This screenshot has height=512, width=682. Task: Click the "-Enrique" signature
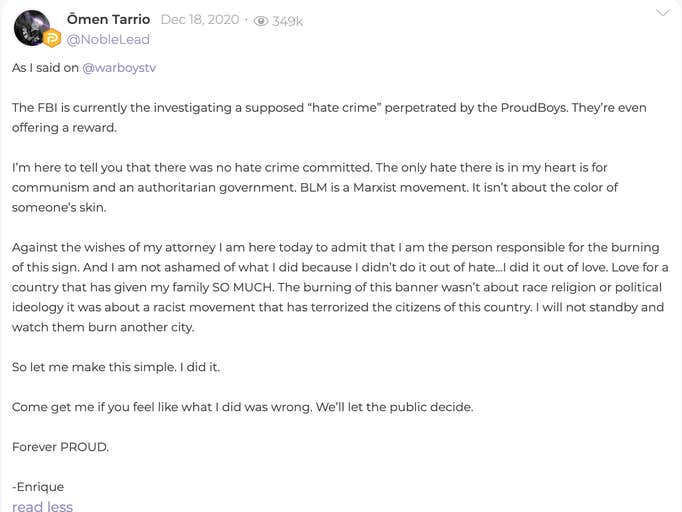tap(38, 487)
